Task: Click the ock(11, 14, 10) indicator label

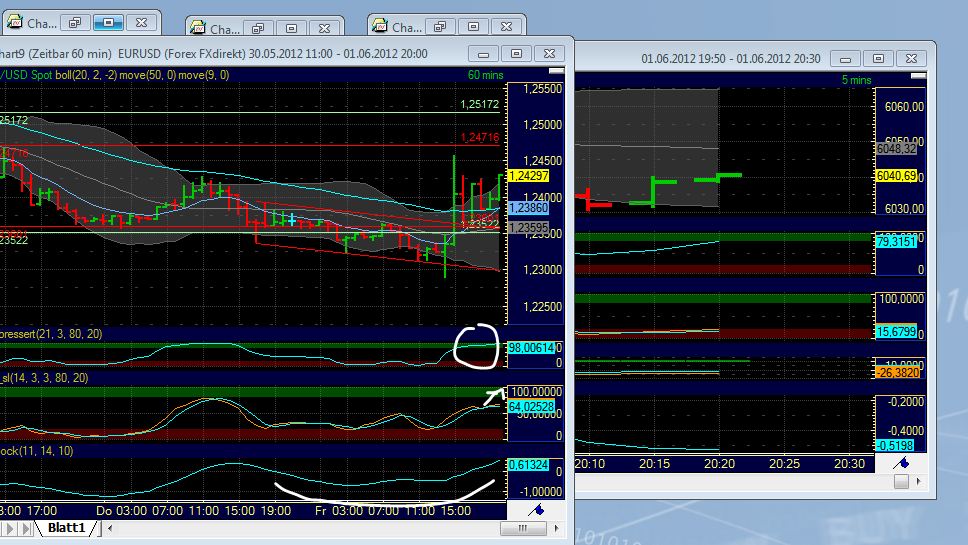Action: (36, 451)
